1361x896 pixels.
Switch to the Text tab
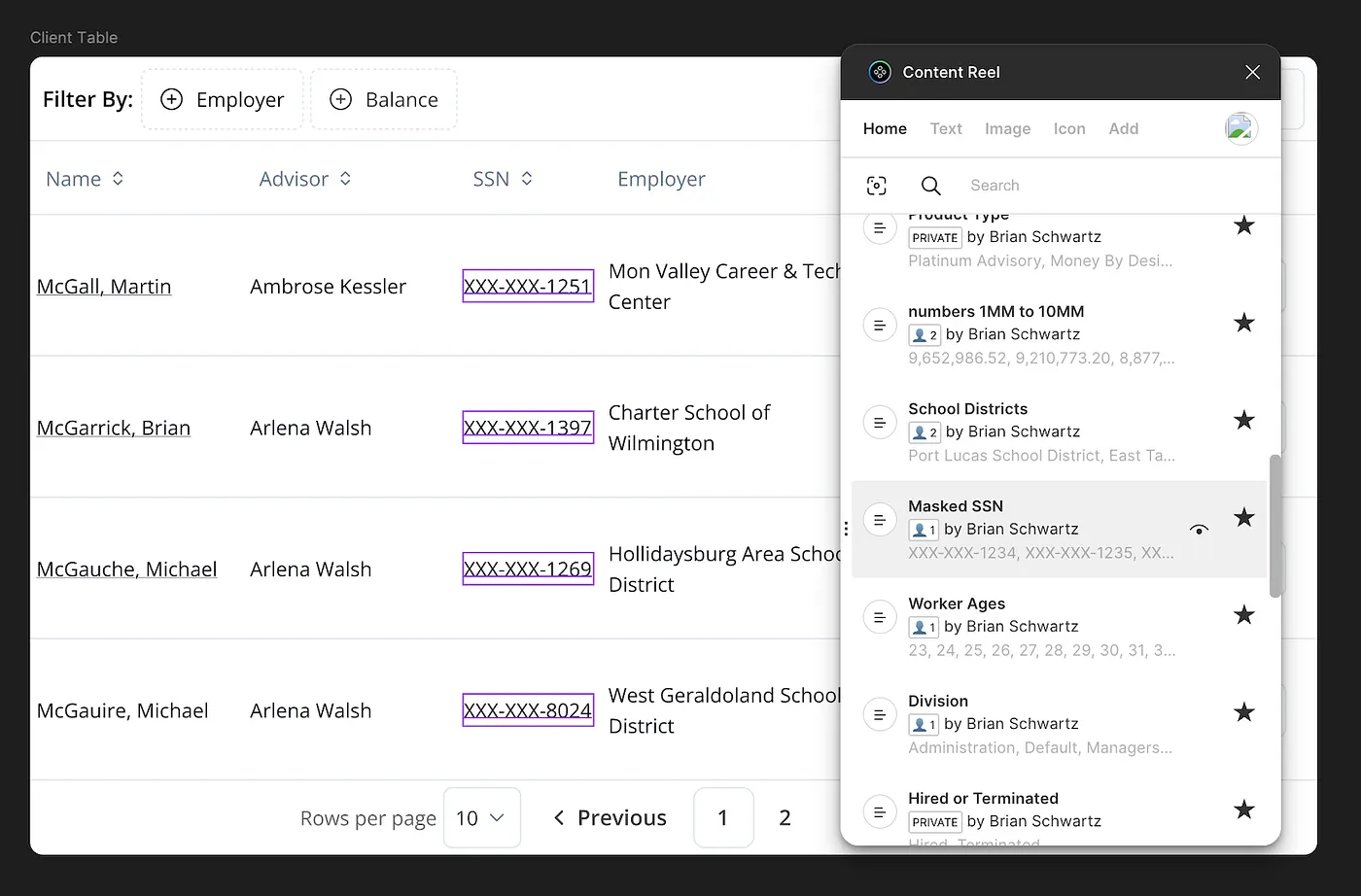coord(946,128)
